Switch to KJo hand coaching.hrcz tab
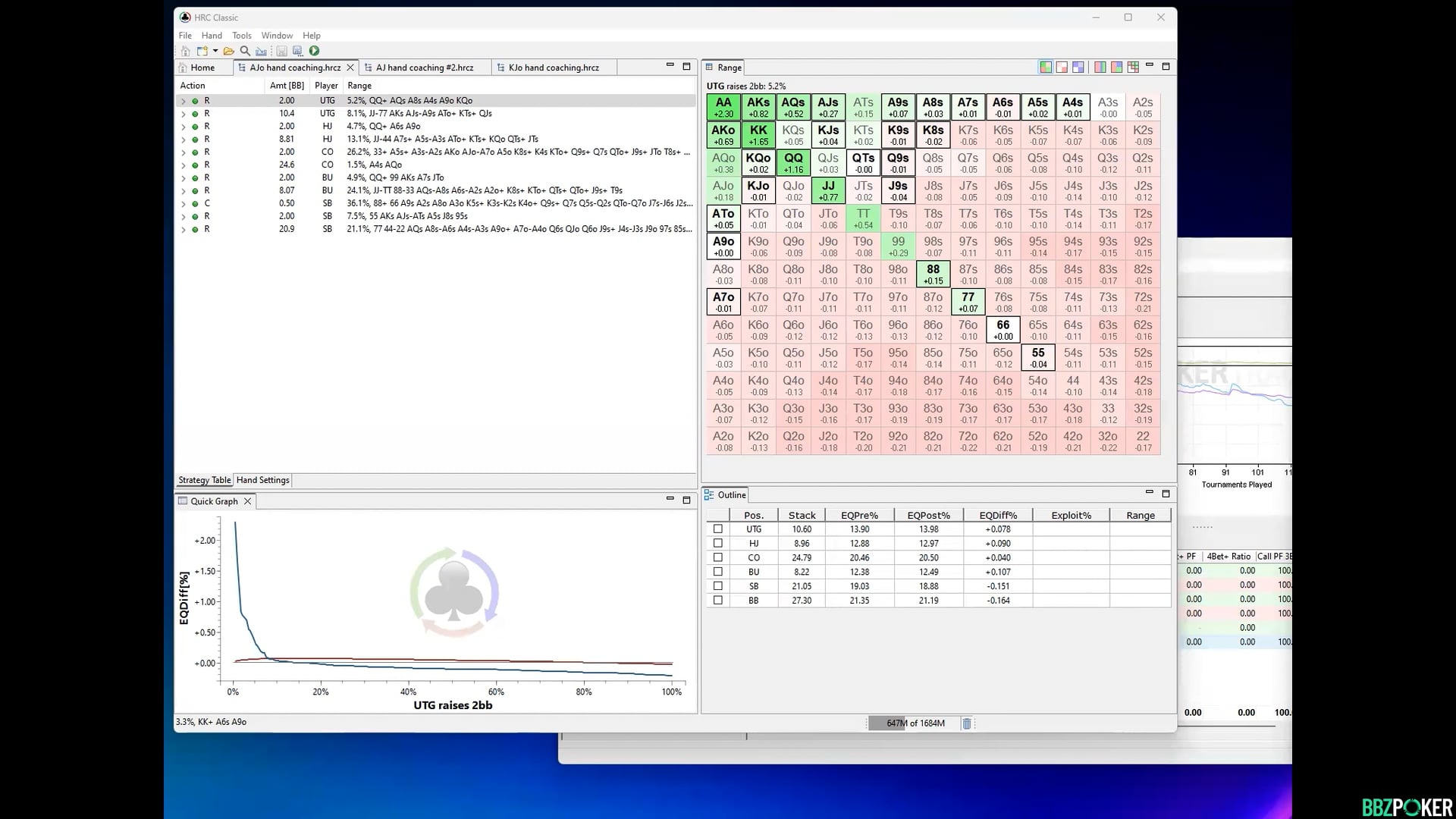The height and width of the screenshot is (819, 1456). click(553, 67)
